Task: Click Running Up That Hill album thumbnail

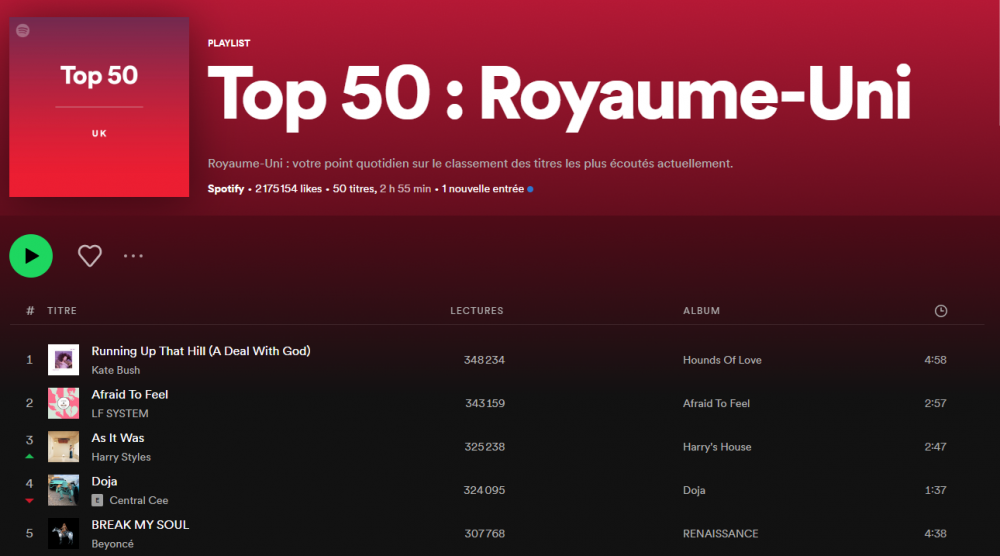Action: pyautogui.click(x=63, y=360)
